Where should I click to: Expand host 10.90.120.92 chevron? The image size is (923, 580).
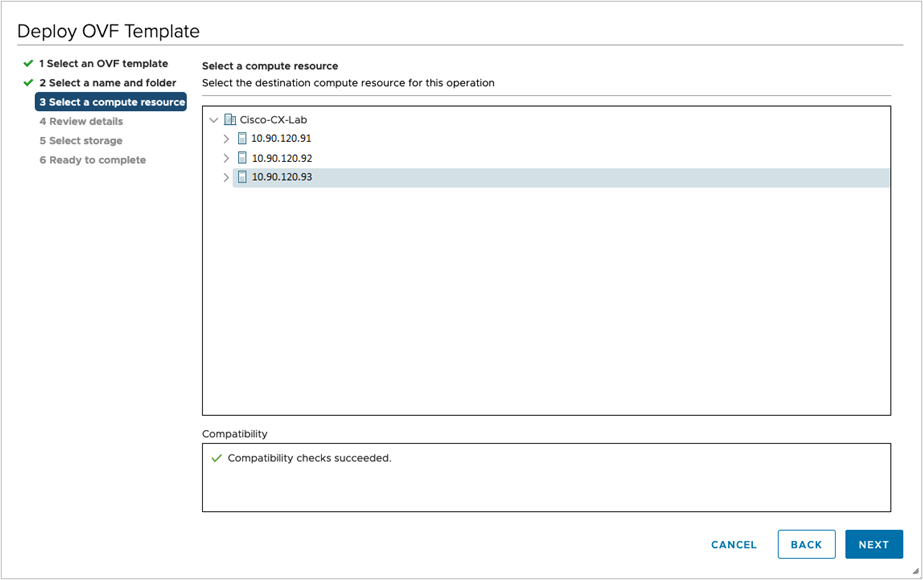click(226, 158)
